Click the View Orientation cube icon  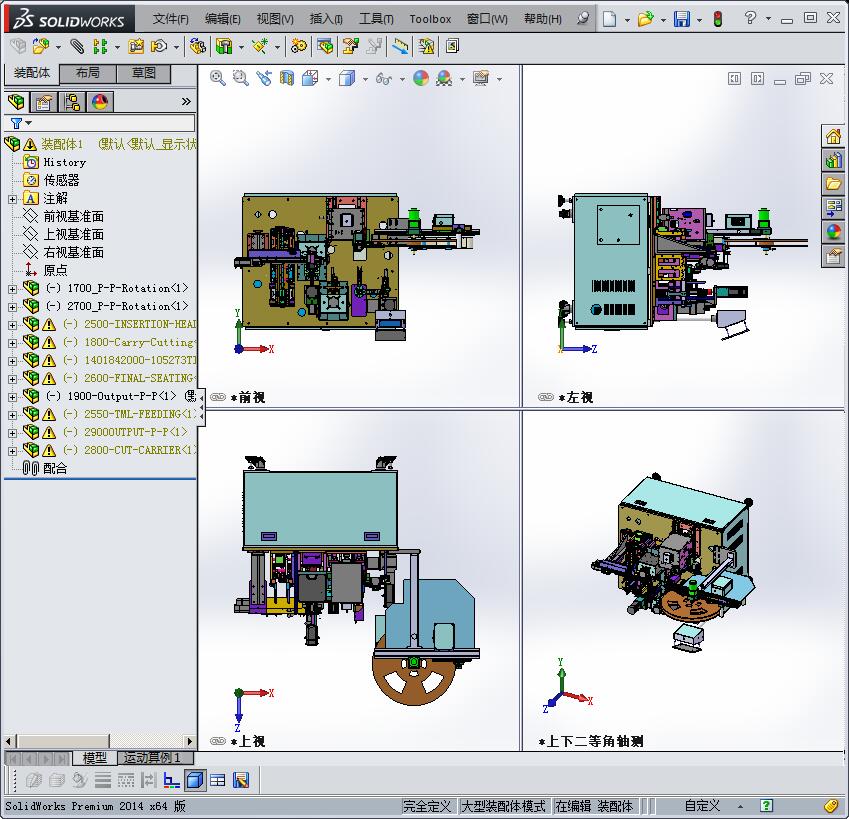coord(310,78)
